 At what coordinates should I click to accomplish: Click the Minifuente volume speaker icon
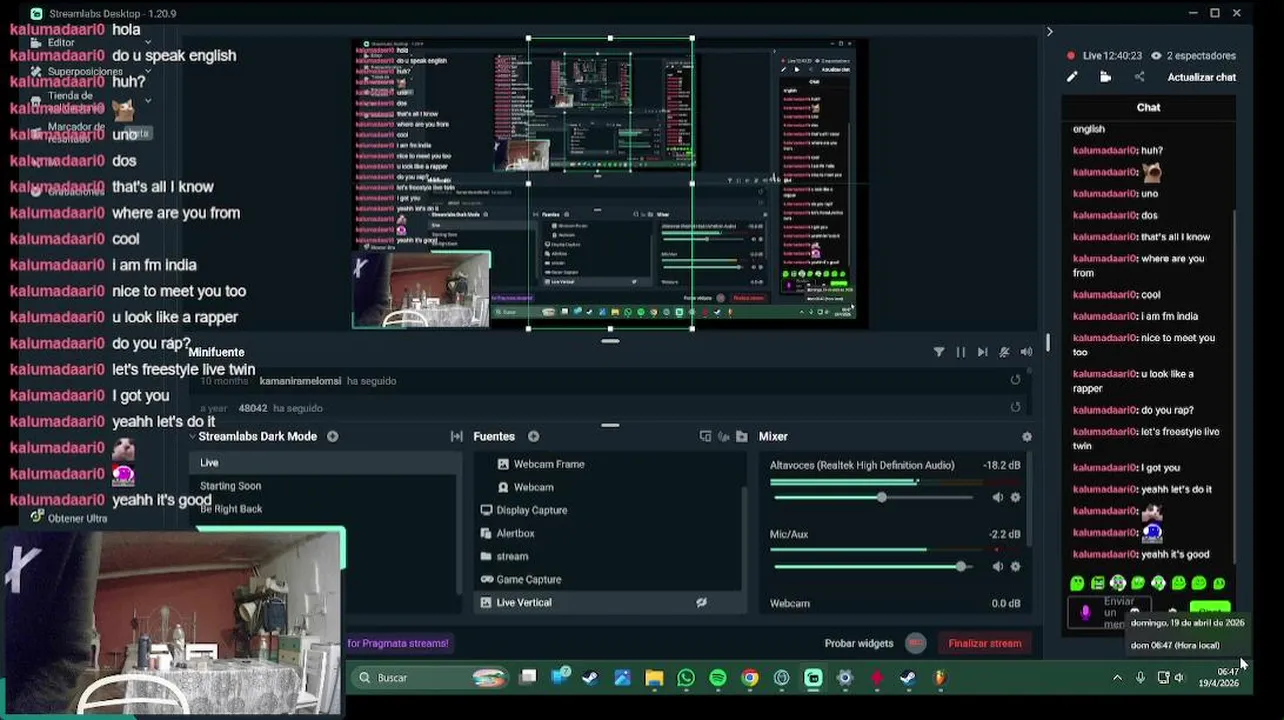pos(1026,352)
